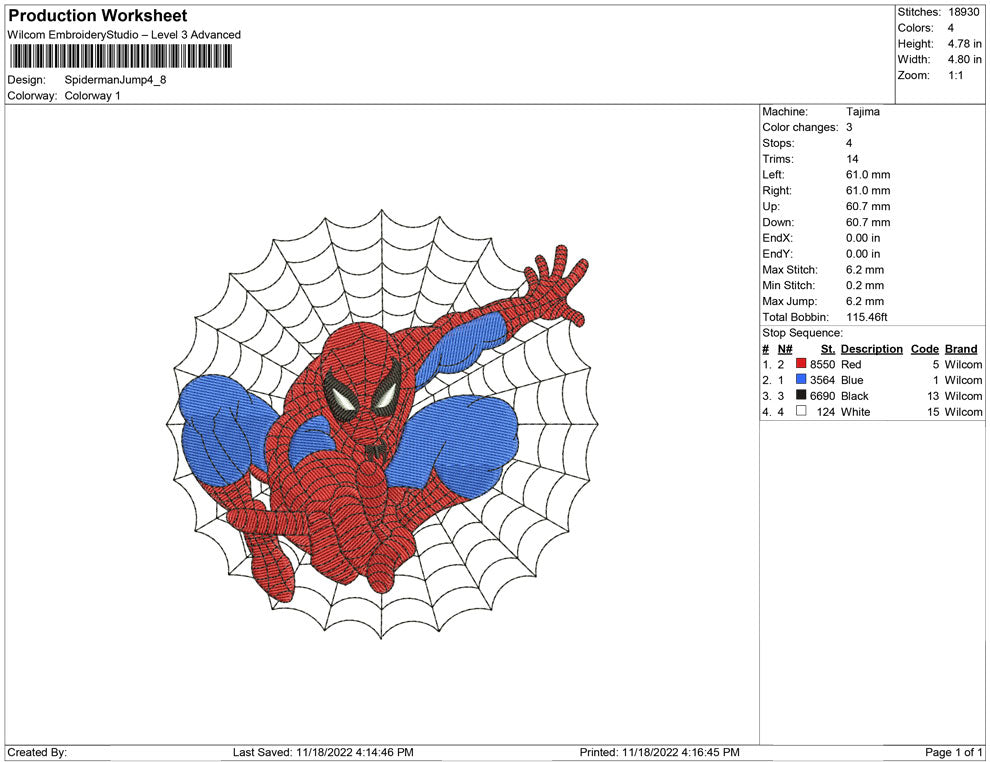Click the 'Max Stitch:' label
This screenshot has width=990, height=762.
tap(789, 270)
